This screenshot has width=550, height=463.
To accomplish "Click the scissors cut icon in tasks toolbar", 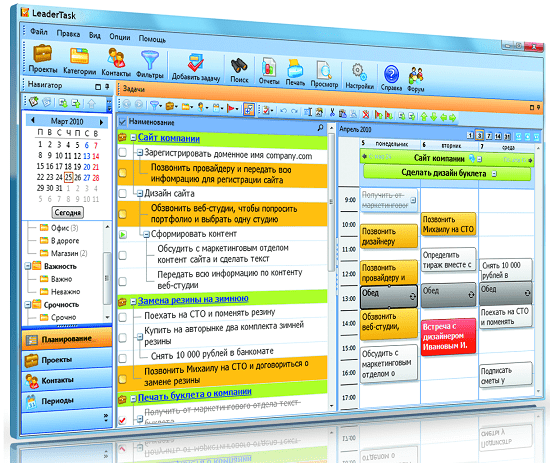I will click(x=332, y=112).
